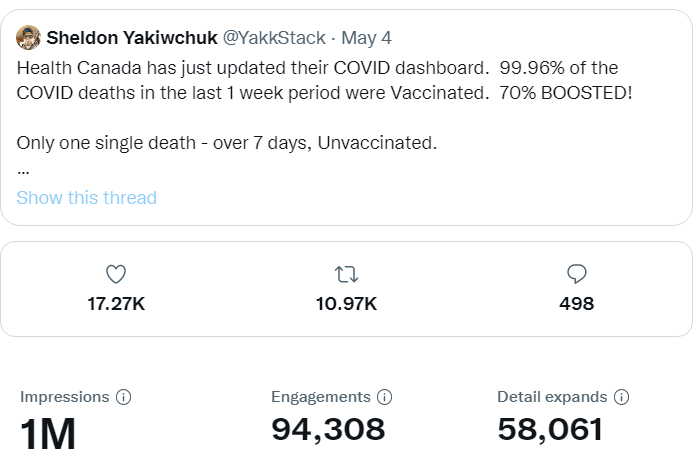Click the Impressions label text

[64, 397]
